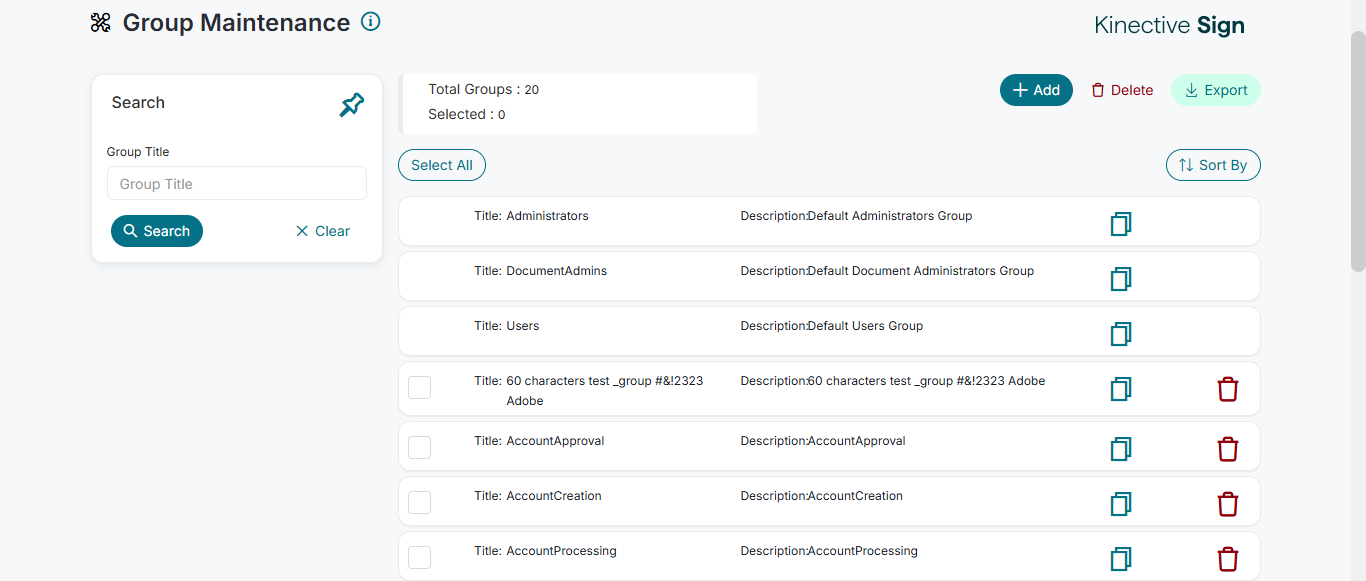
Task: Delete the AccountApproval group using trash icon
Action: pyautogui.click(x=1228, y=449)
